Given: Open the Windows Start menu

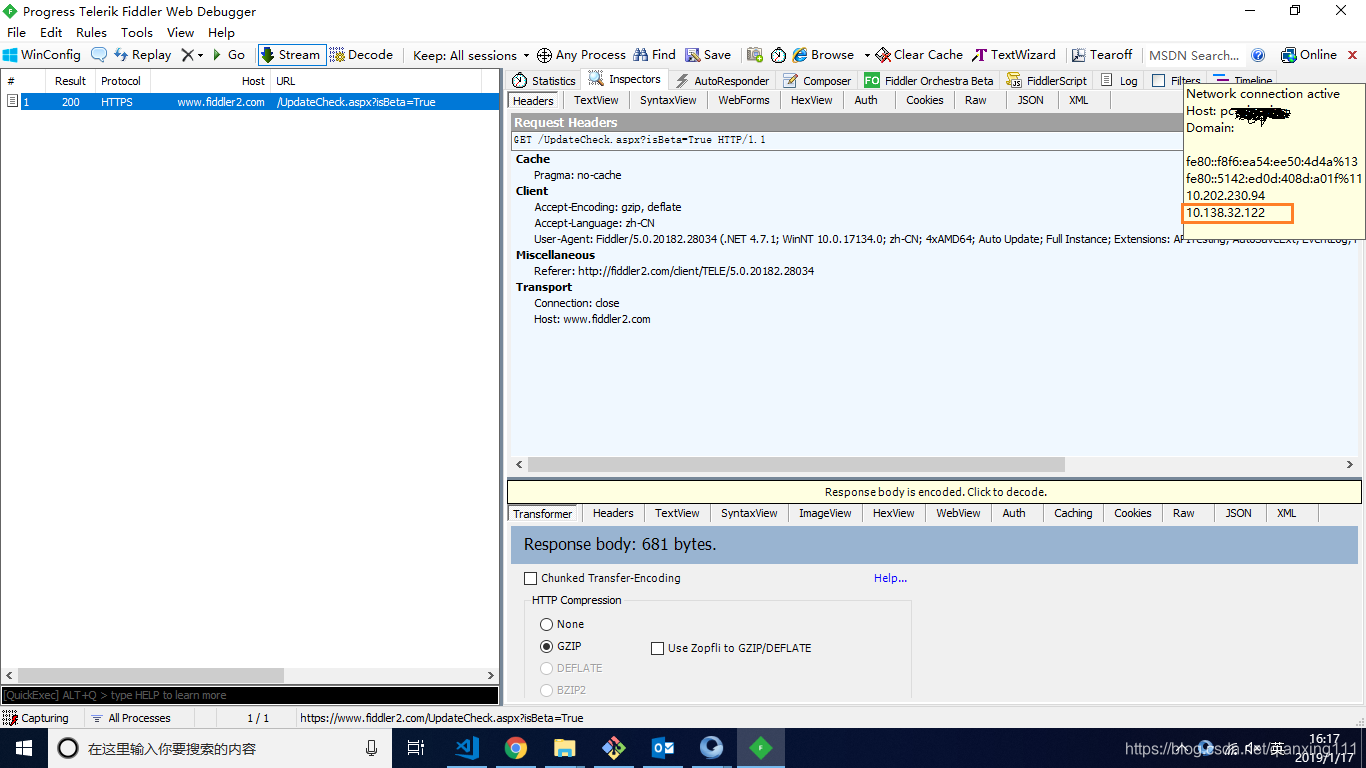Looking at the screenshot, I should (24, 748).
